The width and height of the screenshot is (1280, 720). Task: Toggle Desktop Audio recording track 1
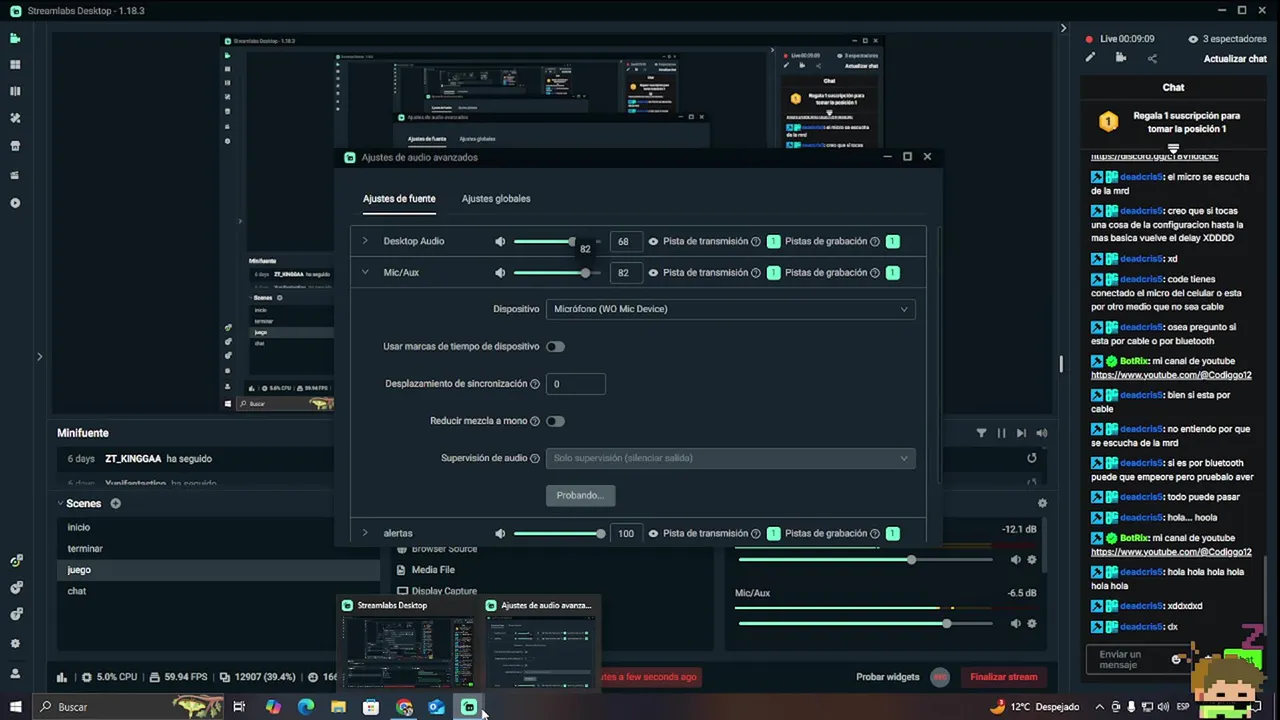pyautogui.click(x=892, y=241)
